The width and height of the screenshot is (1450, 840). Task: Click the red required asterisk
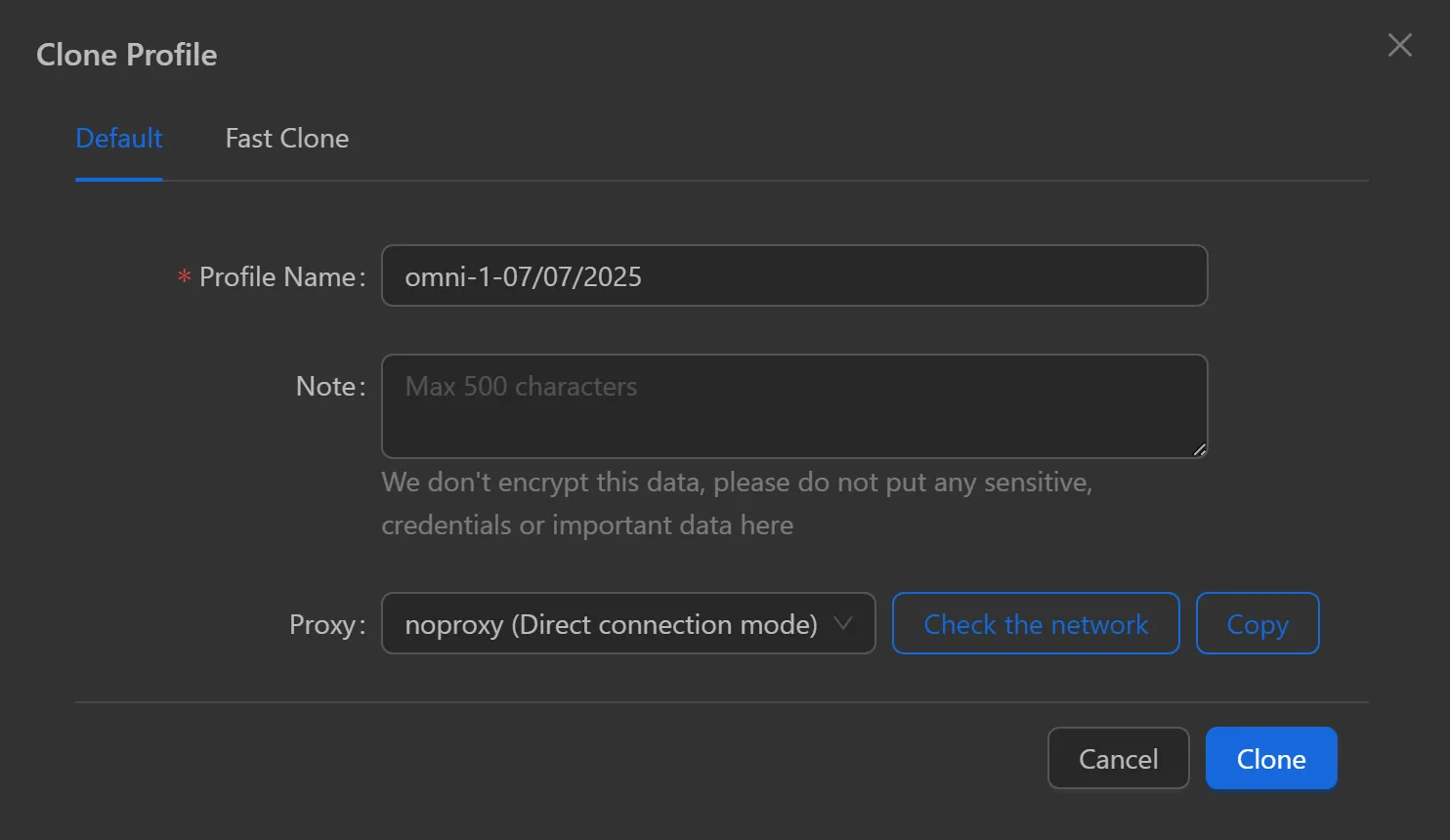[184, 277]
